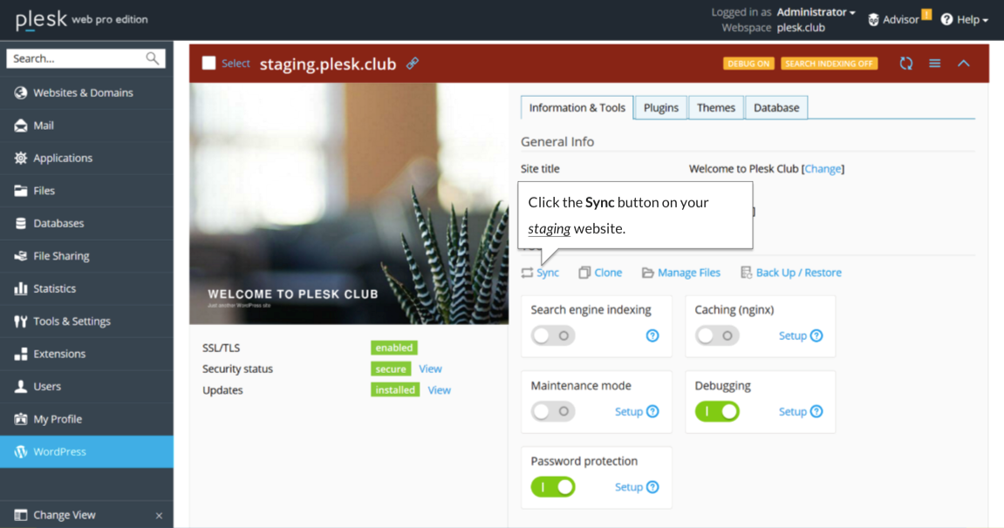
Task: Click Setup link for Maintenance mode
Action: click(629, 412)
